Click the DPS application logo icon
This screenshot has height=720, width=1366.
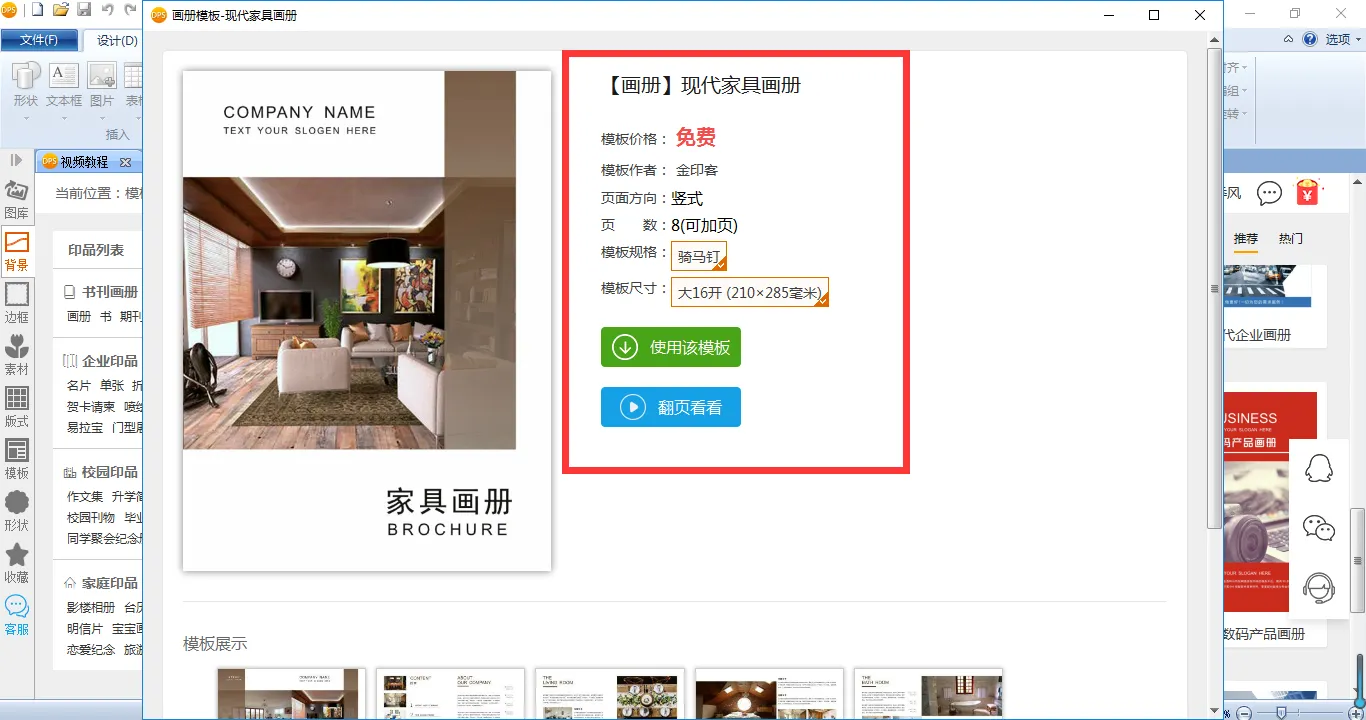click(x=9, y=10)
